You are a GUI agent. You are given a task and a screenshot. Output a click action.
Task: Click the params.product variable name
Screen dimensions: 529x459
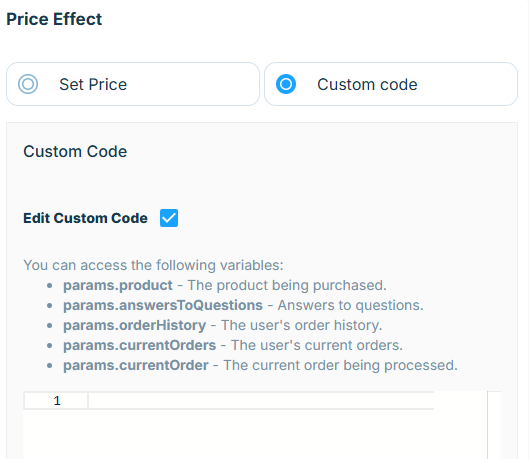click(118, 285)
